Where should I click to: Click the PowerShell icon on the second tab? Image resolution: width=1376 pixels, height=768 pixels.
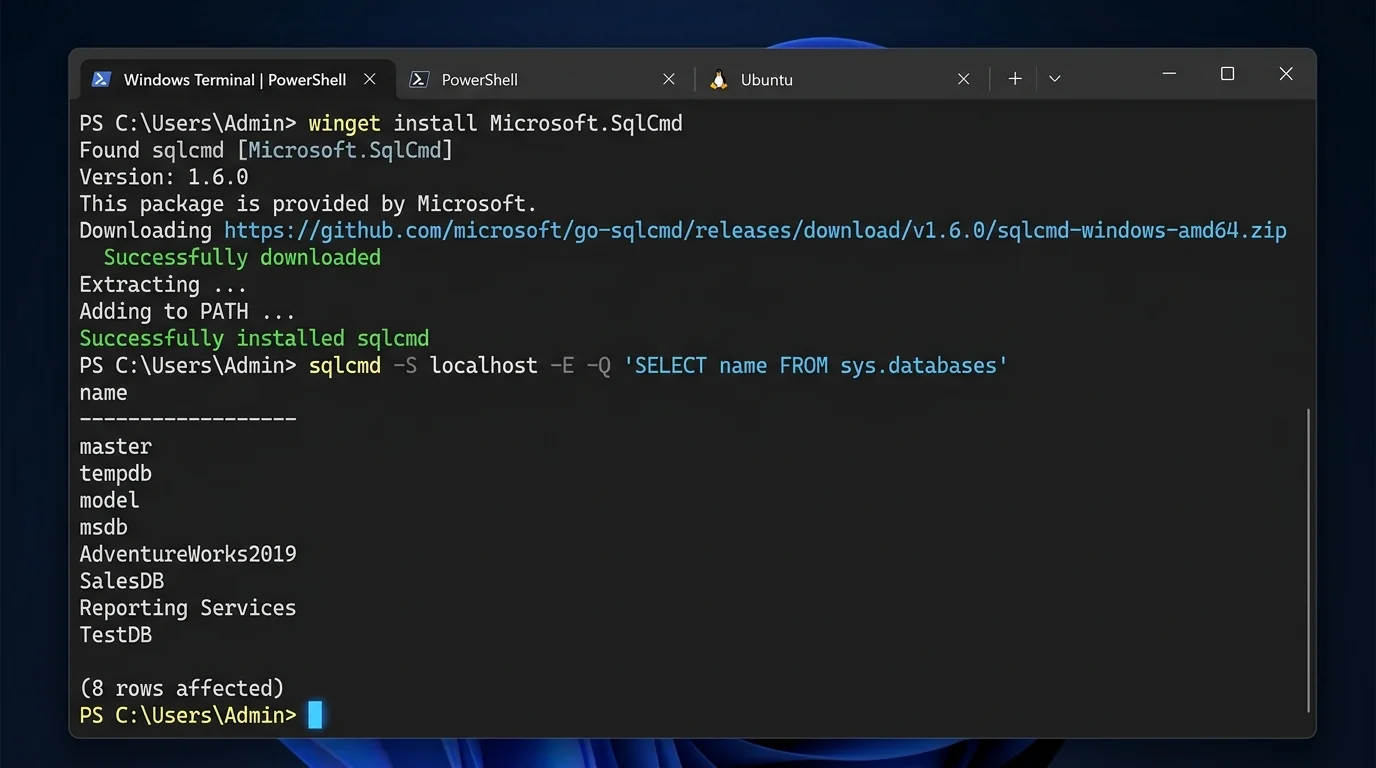(x=420, y=79)
